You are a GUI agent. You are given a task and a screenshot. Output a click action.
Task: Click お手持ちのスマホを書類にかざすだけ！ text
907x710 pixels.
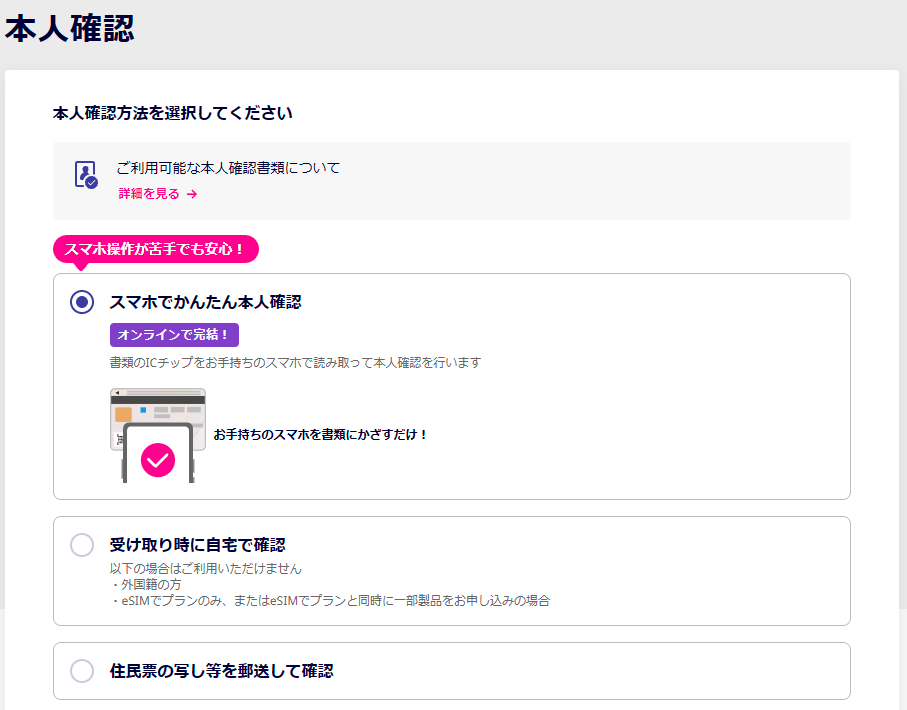pos(320,435)
